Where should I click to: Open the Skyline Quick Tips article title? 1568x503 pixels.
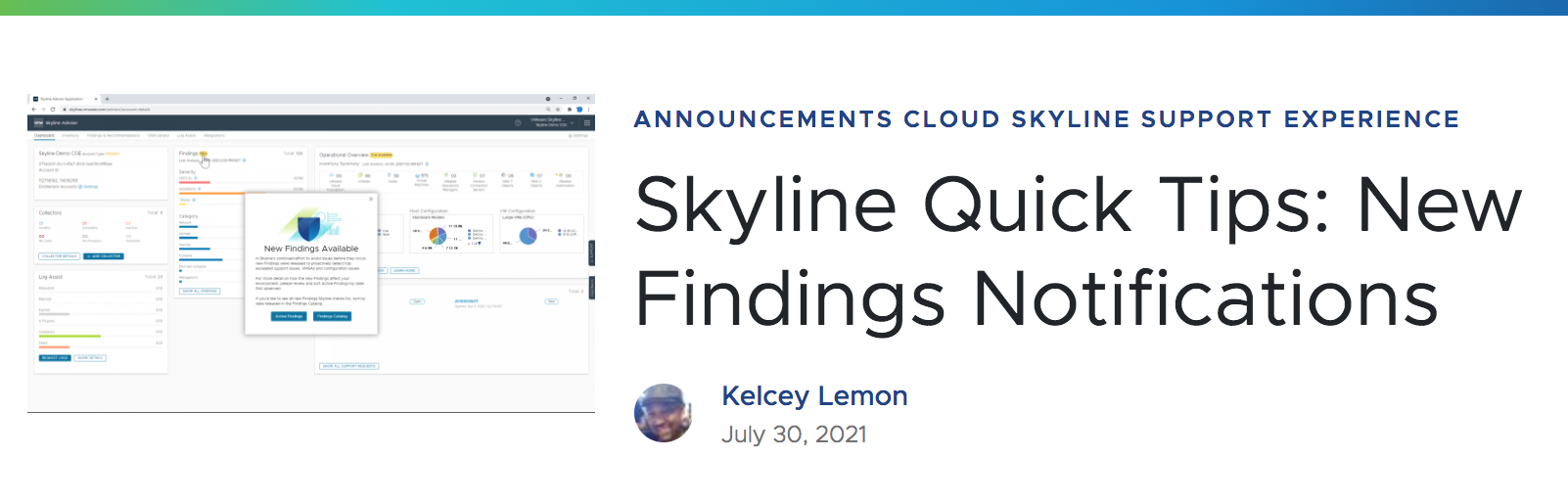click(1079, 251)
